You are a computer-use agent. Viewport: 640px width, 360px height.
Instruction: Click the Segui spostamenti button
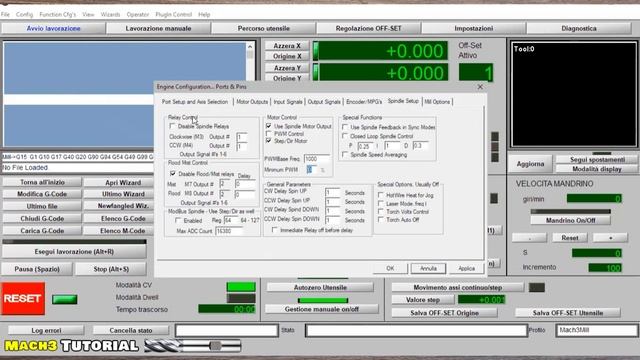tap(597, 160)
